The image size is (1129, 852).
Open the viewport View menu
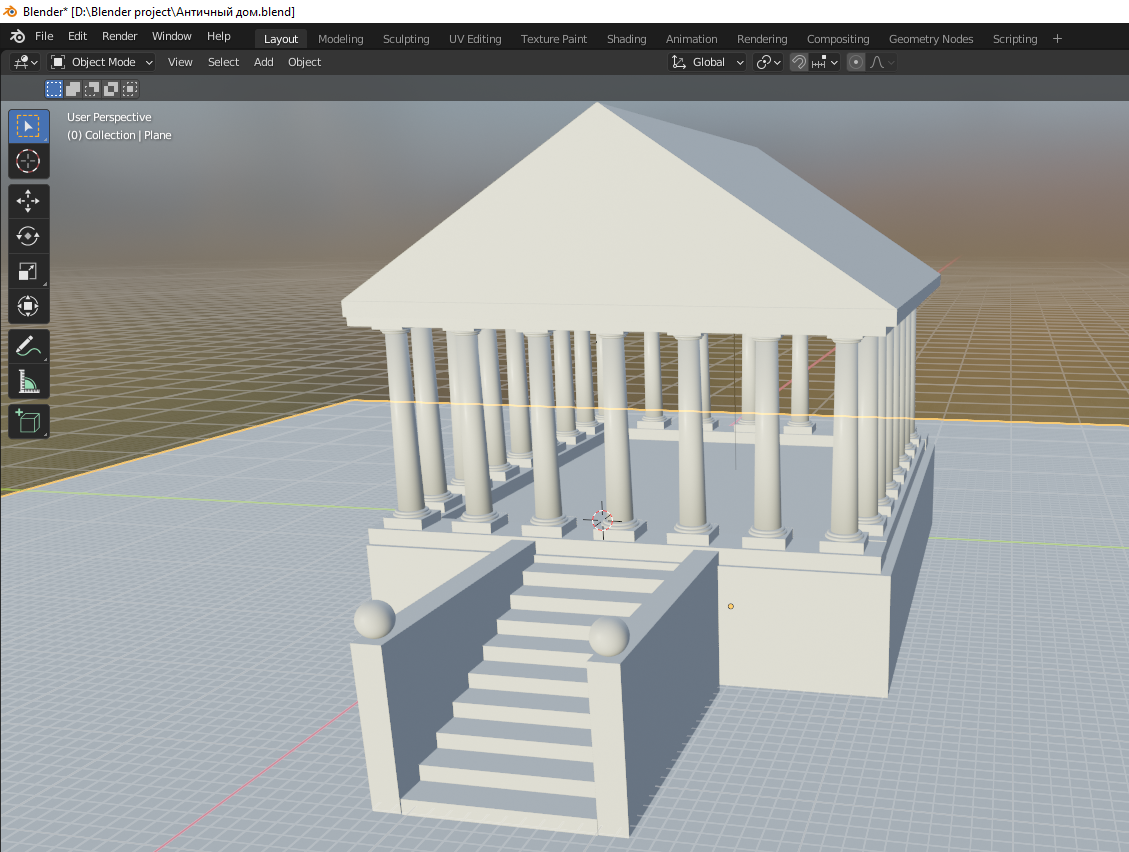(180, 62)
